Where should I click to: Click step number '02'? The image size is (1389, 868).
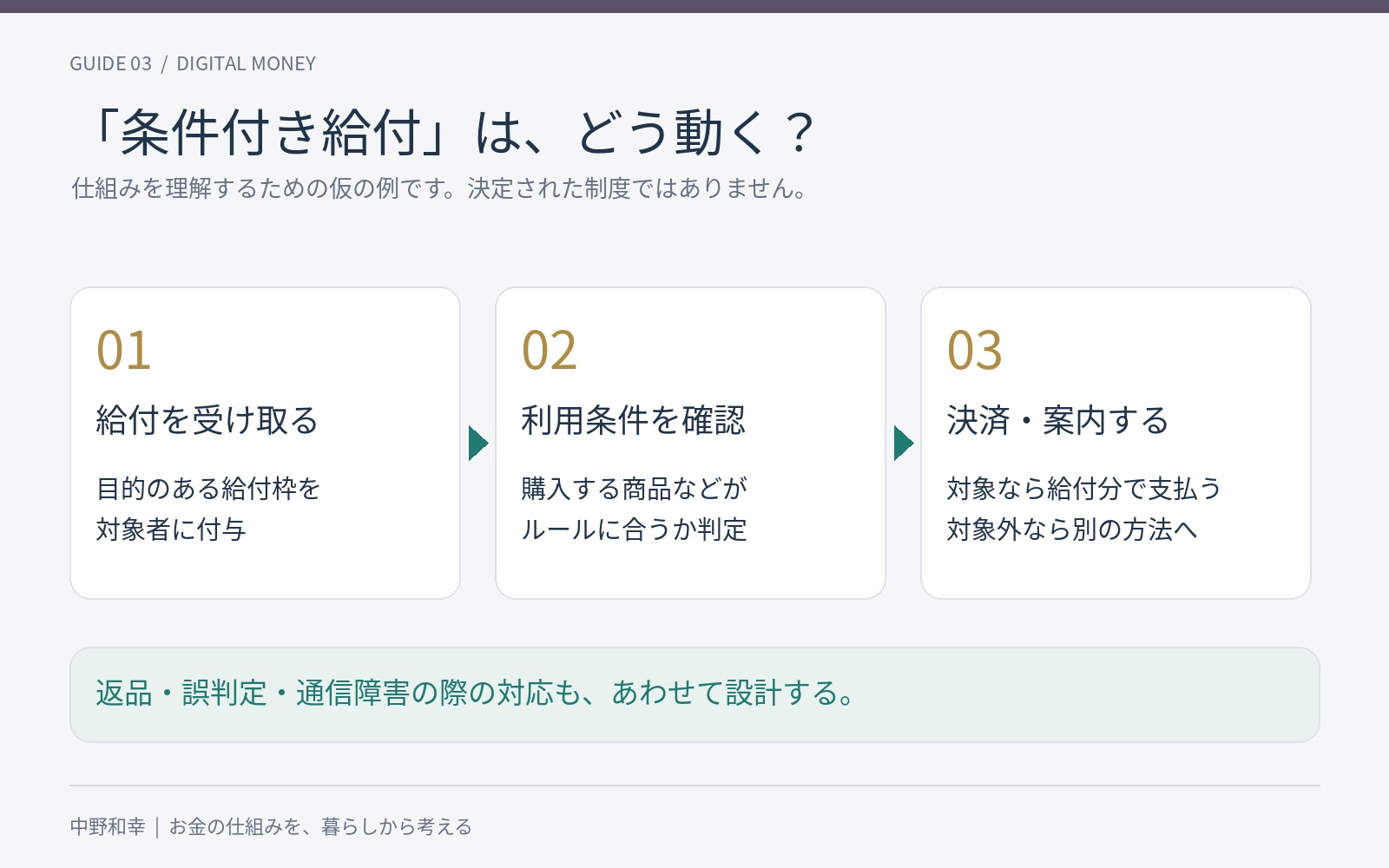(x=550, y=351)
